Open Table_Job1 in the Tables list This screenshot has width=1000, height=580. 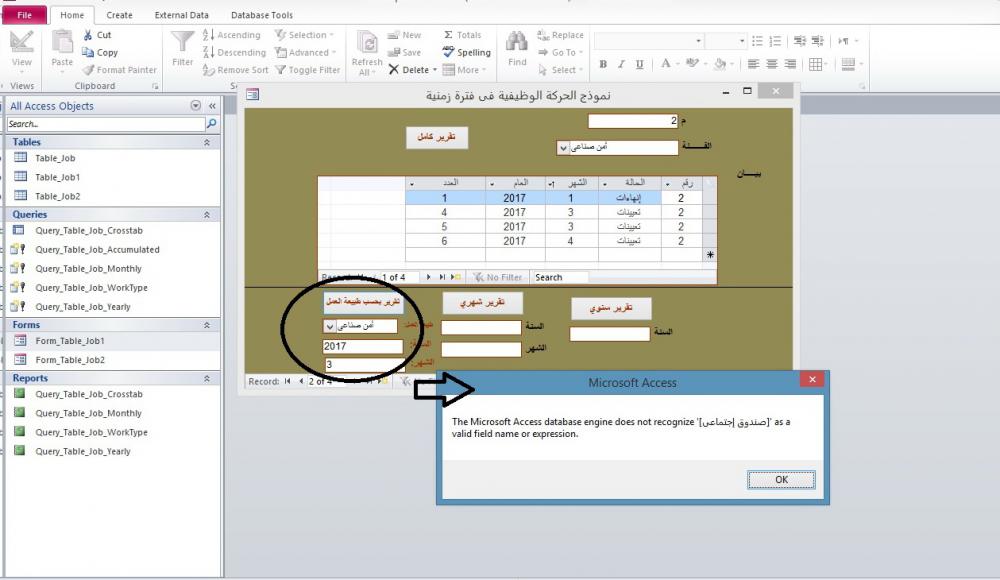pos(57,177)
